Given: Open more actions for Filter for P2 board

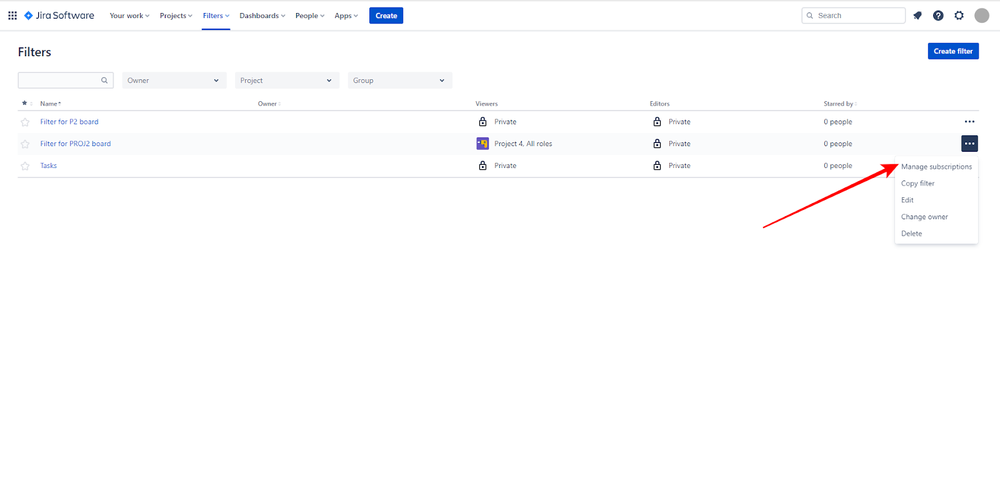Looking at the screenshot, I should 969,122.
